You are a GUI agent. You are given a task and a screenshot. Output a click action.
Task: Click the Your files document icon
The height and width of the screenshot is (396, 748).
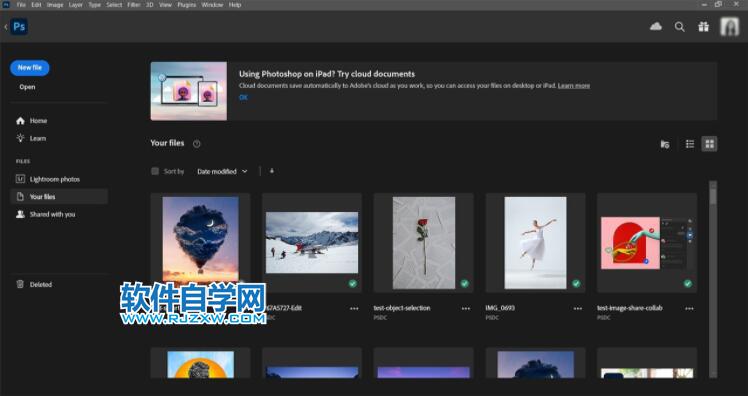click(20, 197)
